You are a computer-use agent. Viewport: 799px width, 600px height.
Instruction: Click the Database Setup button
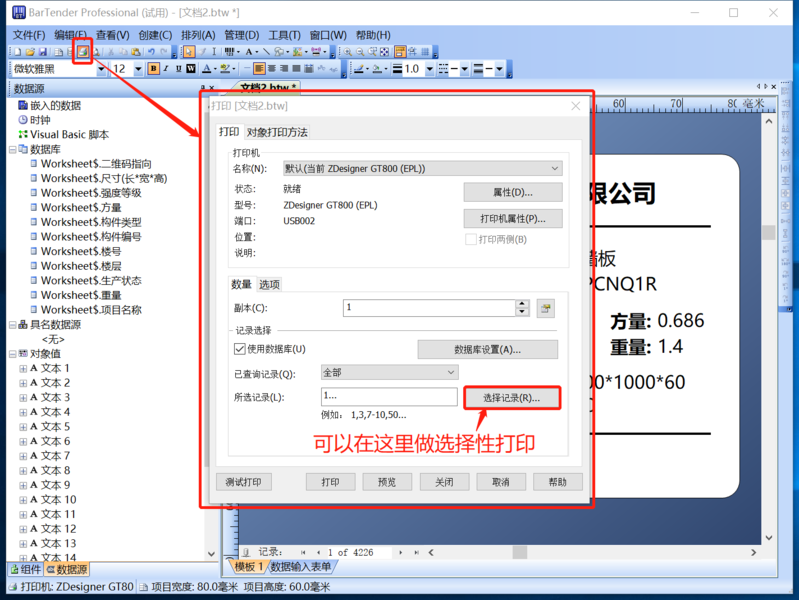(x=487, y=350)
